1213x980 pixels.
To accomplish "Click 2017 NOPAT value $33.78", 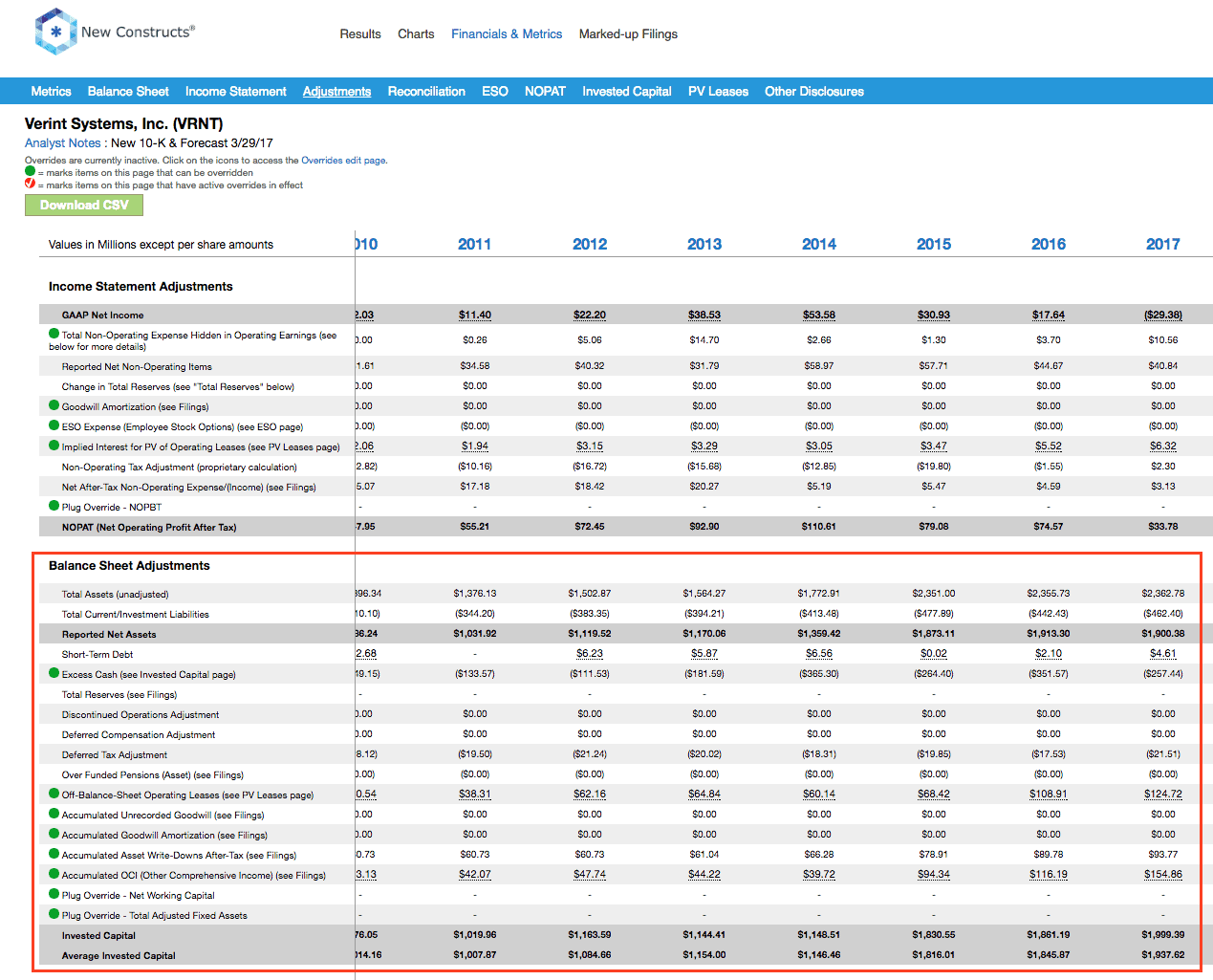I will [x=1163, y=526].
